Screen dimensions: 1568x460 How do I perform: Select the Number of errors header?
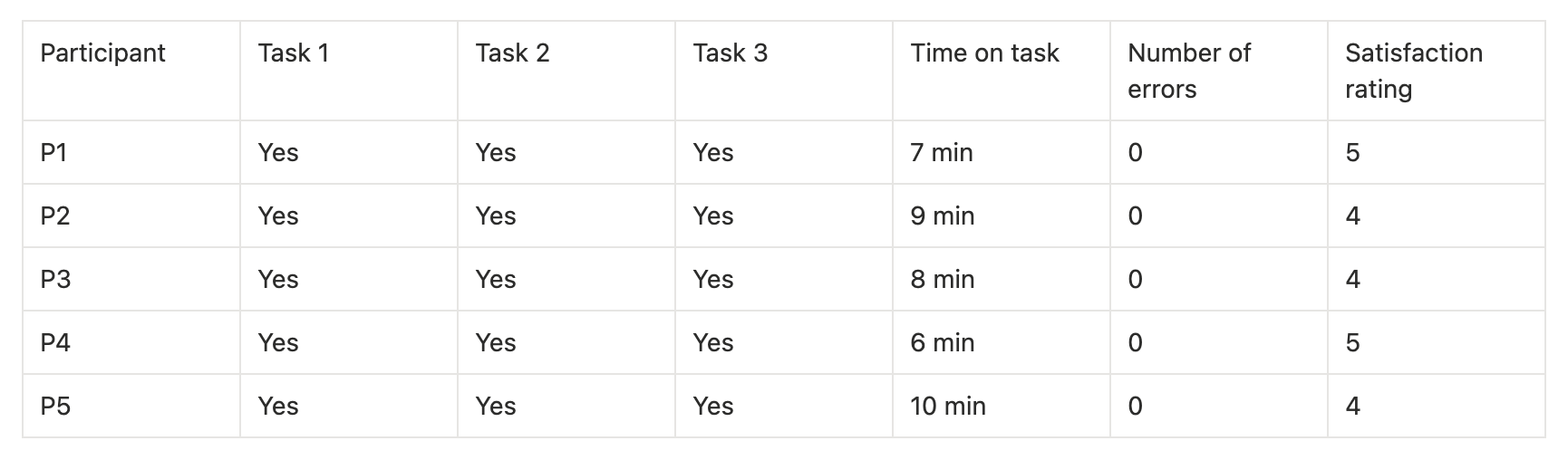(1188, 71)
